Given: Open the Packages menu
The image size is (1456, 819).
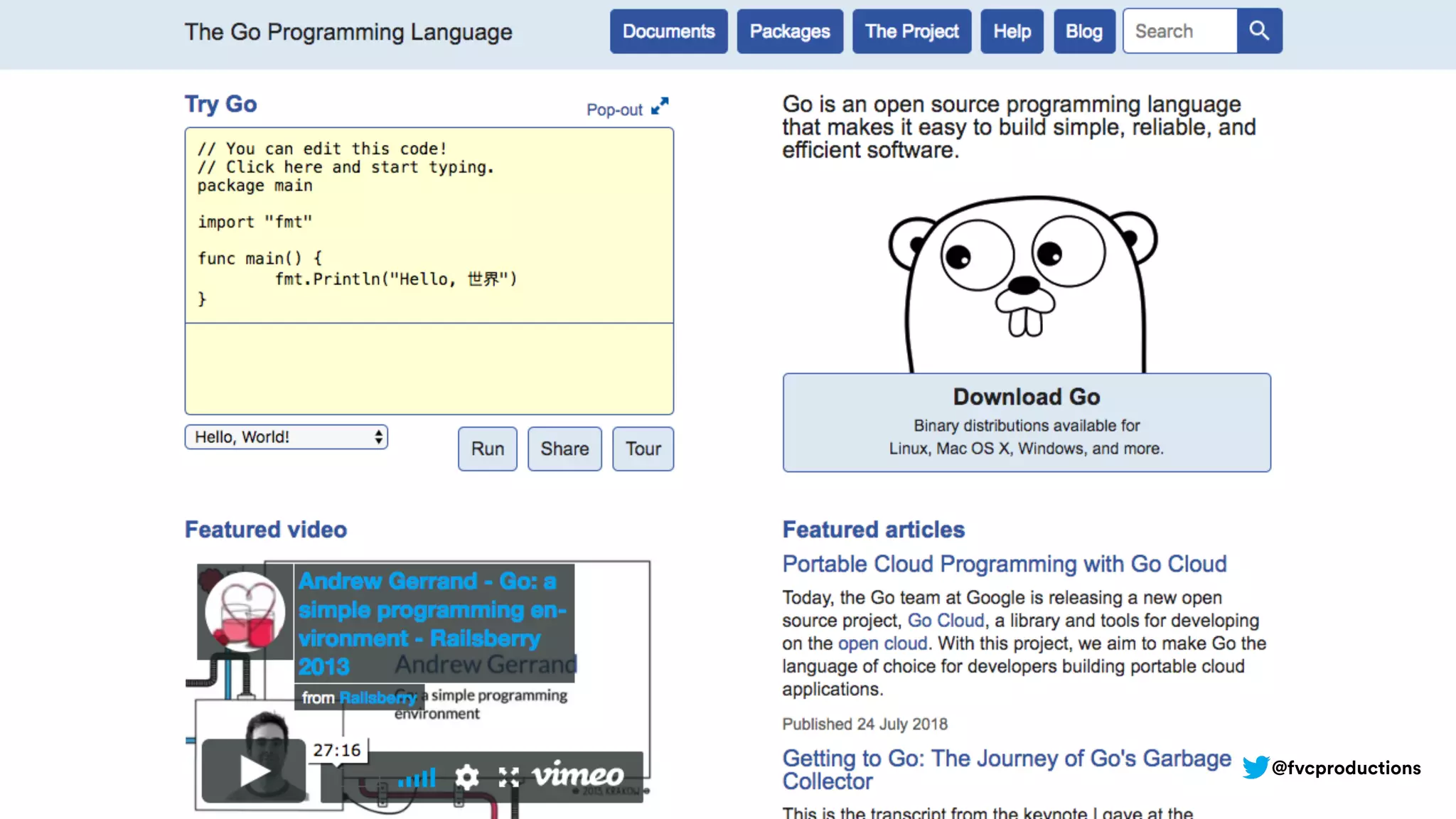Looking at the screenshot, I should [x=789, y=31].
